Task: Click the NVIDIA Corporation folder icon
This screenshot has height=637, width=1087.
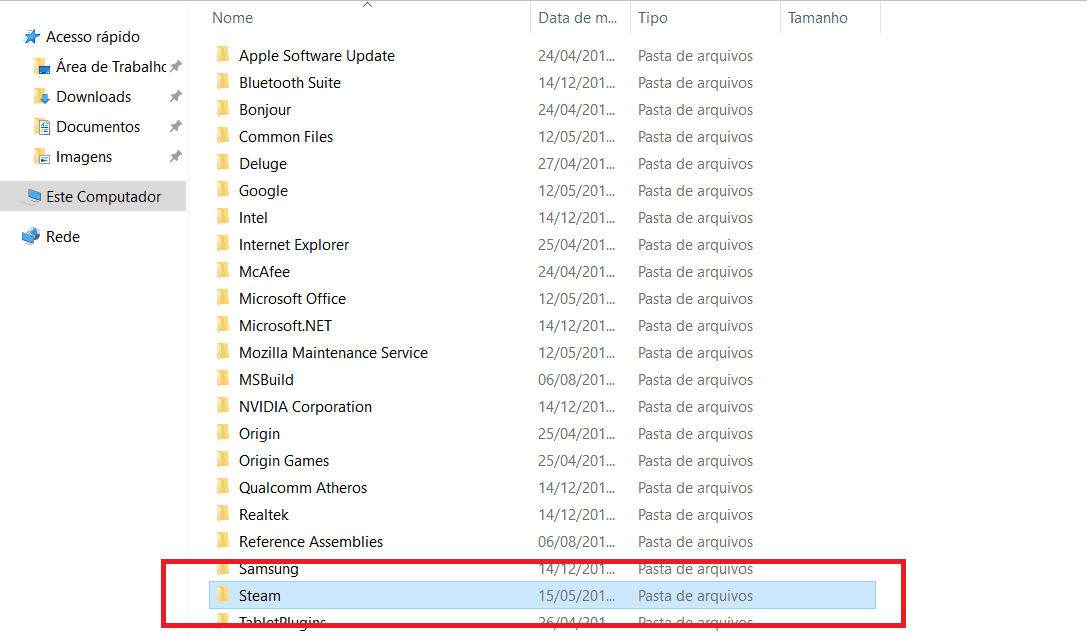Action: pos(223,406)
